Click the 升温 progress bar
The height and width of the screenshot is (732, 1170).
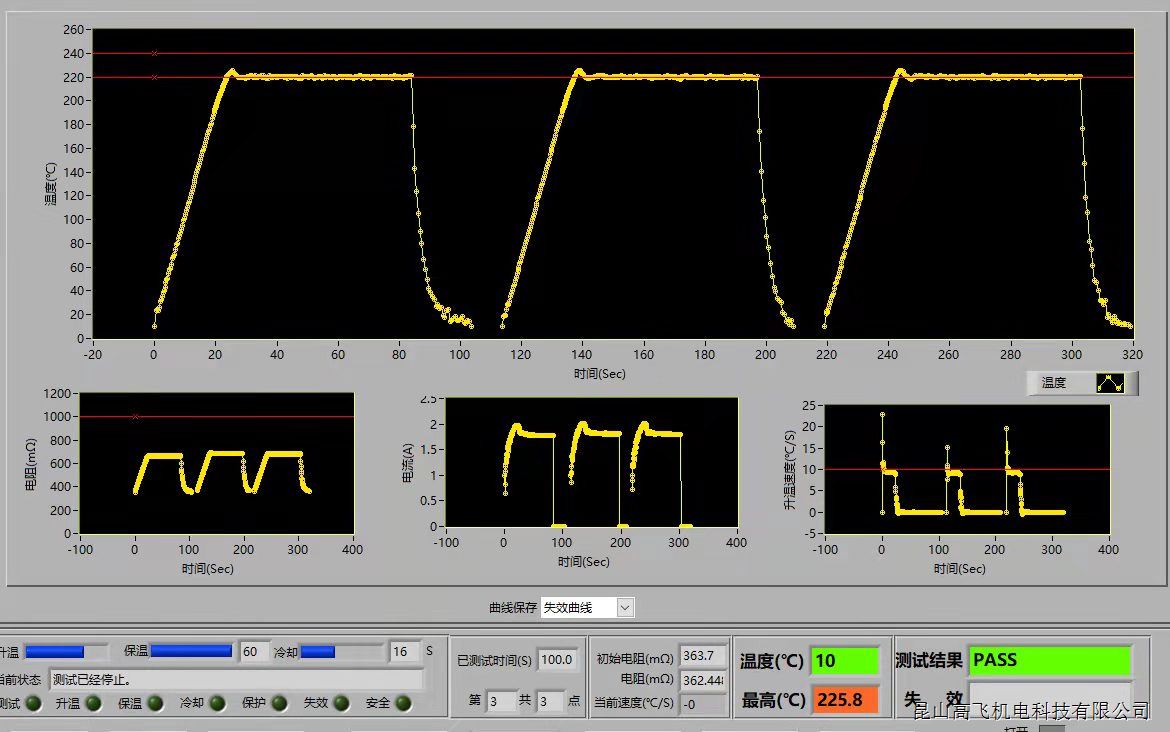pos(66,652)
